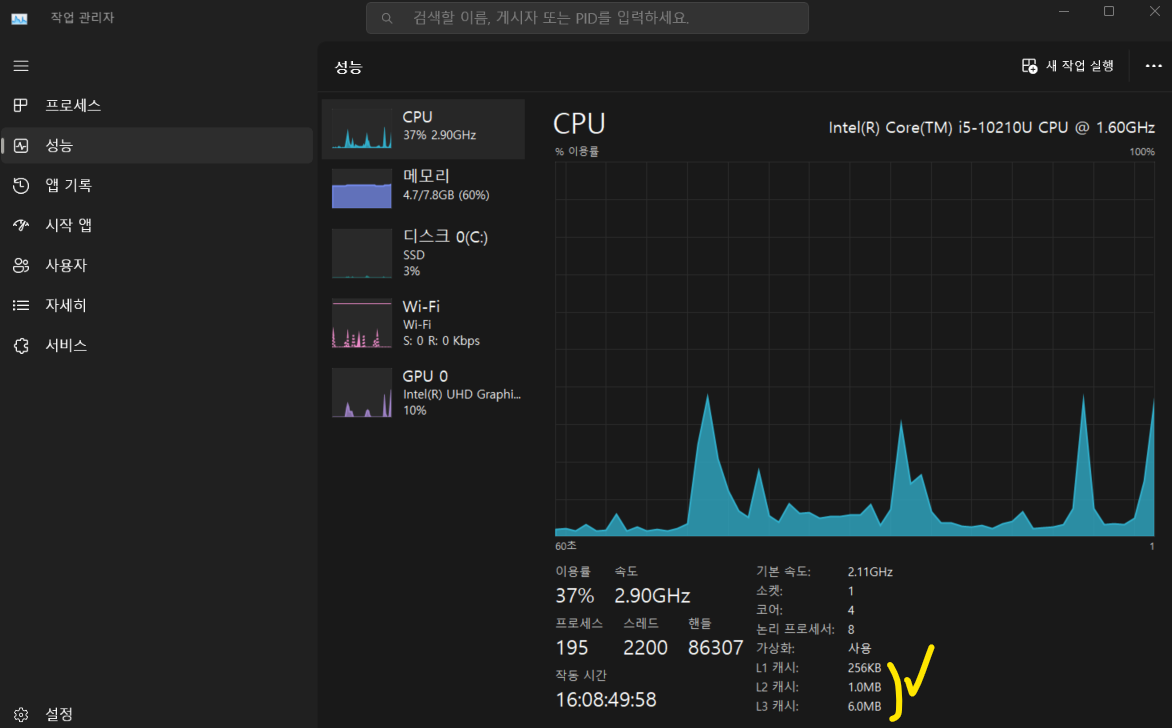Image resolution: width=1172 pixels, height=728 pixels.
Task: Click the 새 작업 실행 icon
Action: (1029, 66)
